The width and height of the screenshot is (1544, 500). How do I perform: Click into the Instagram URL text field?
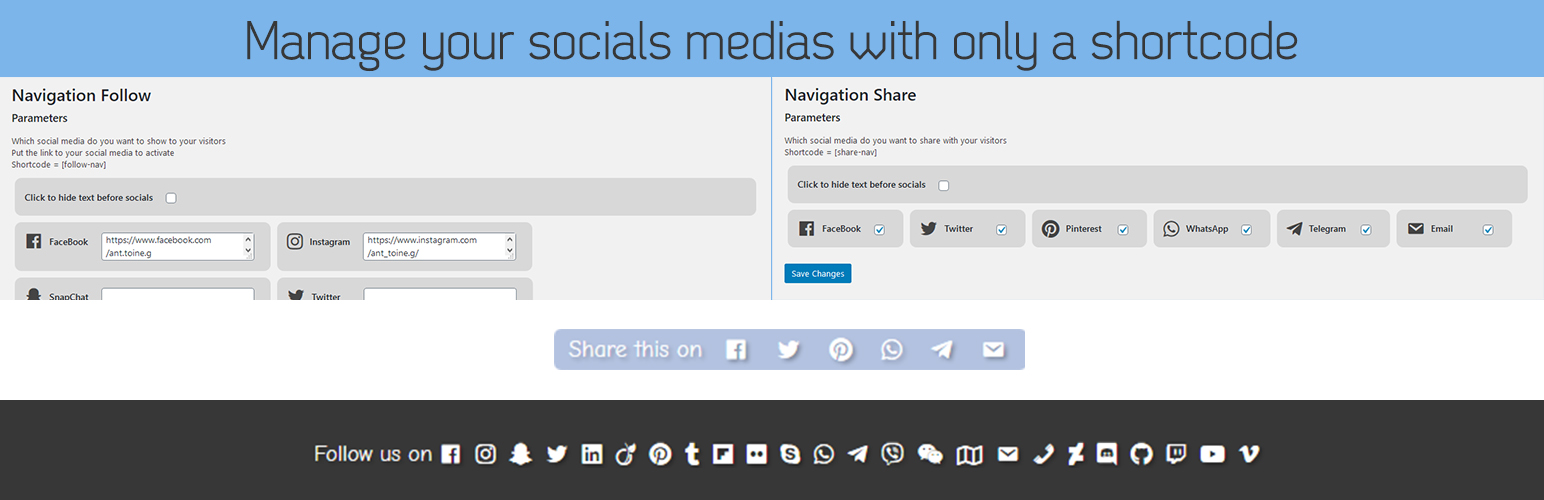[434, 247]
